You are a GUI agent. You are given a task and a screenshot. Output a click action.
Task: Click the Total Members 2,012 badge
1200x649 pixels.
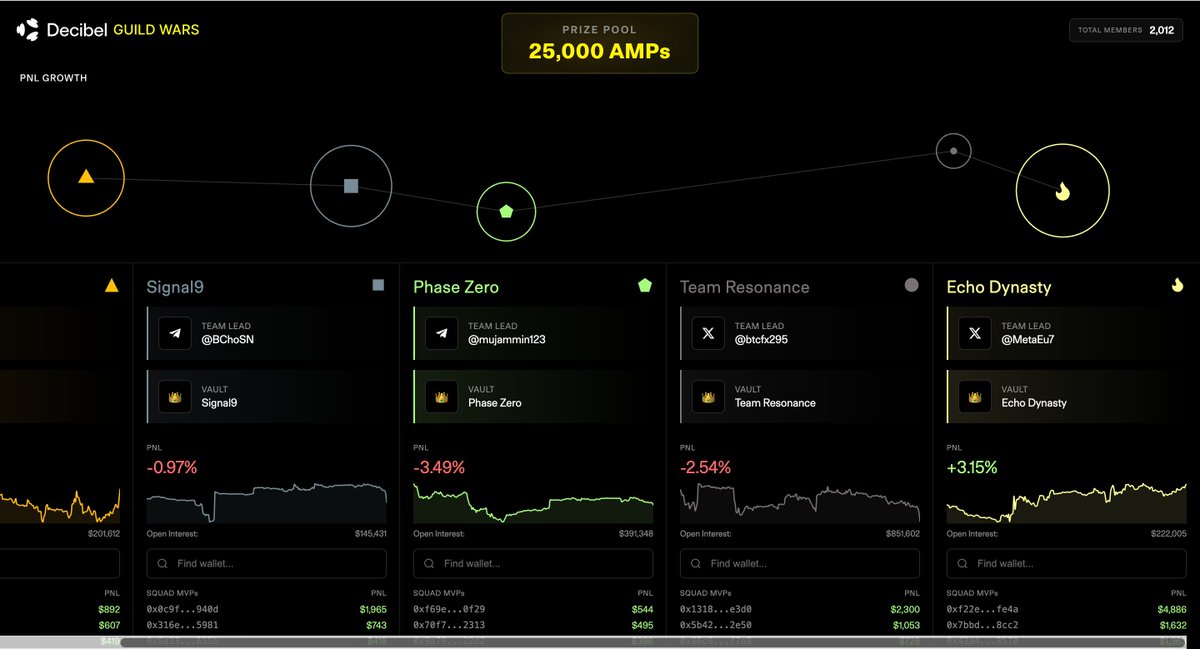(1125, 31)
